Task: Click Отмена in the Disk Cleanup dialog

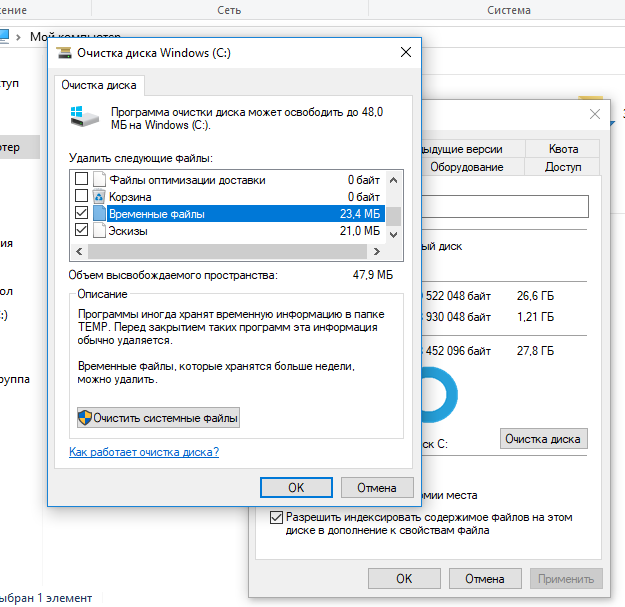Action: click(377, 487)
